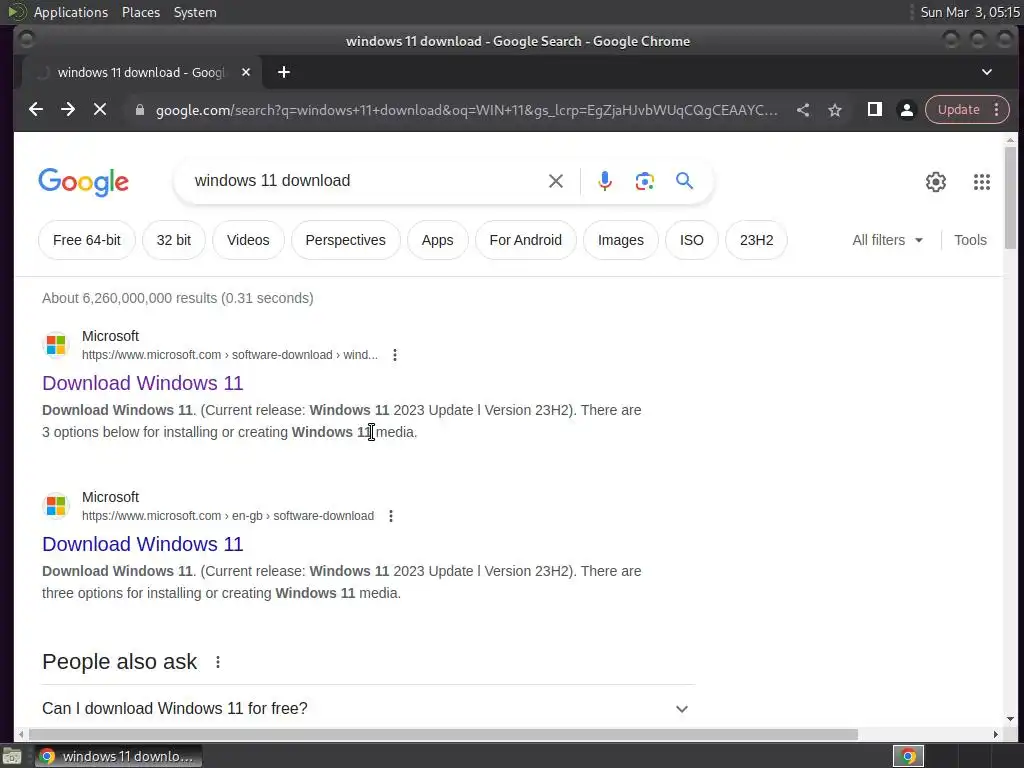Search by image with Google Lens icon
This screenshot has height=768, width=1024.
pyautogui.click(x=645, y=181)
